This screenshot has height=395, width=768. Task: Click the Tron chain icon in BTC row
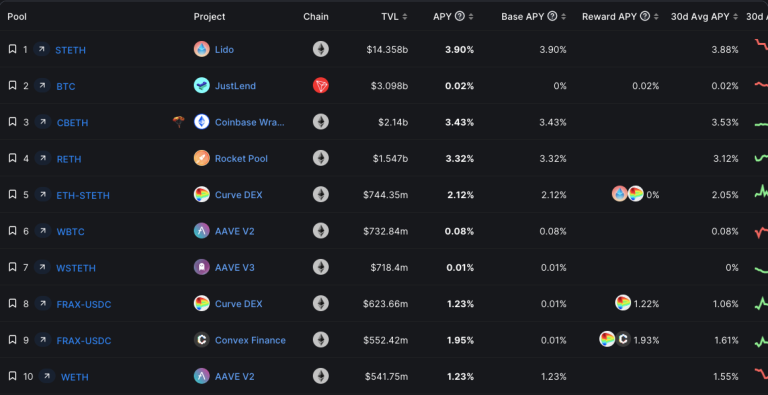pos(321,85)
